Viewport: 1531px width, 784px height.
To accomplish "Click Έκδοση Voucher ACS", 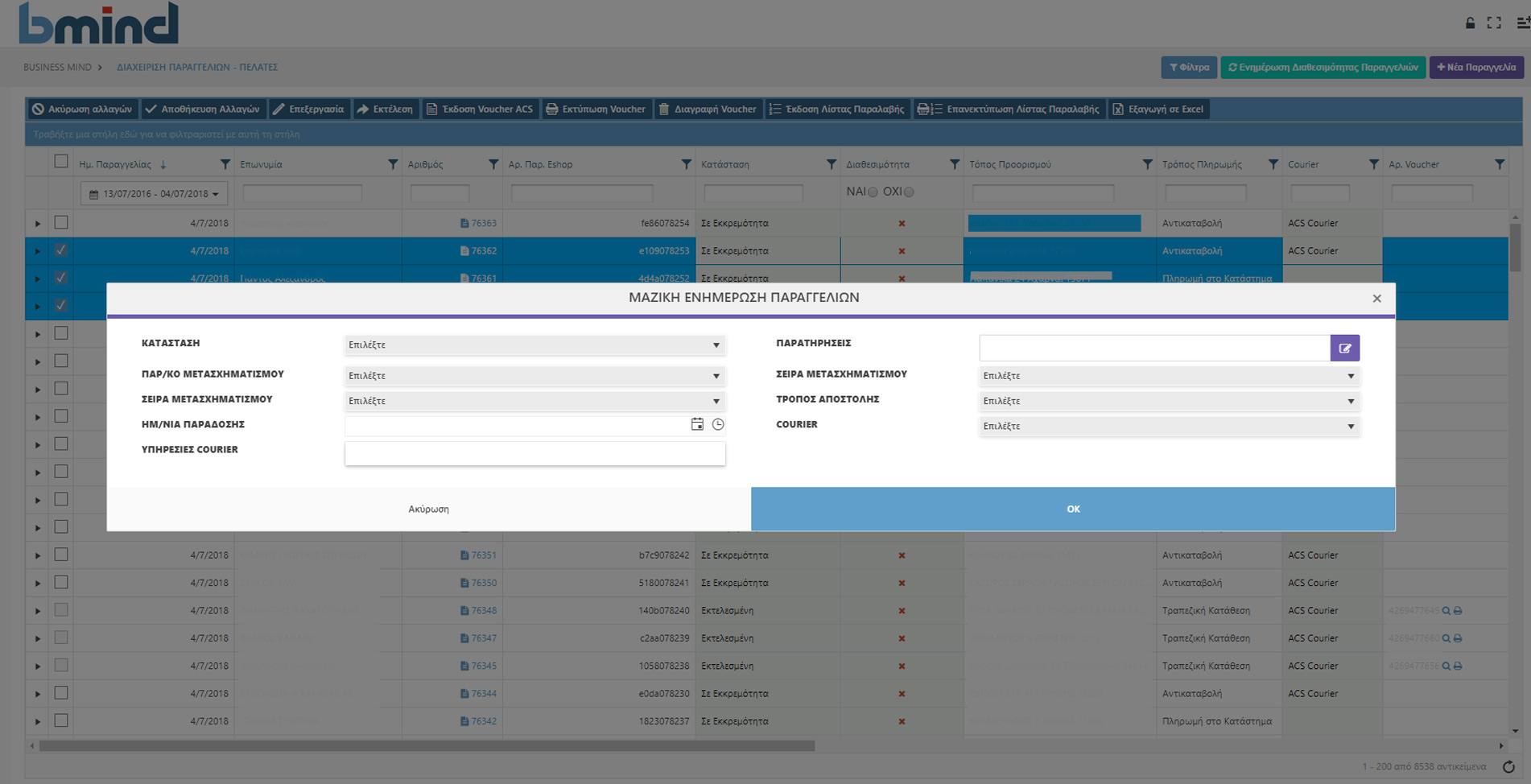I will (x=480, y=109).
